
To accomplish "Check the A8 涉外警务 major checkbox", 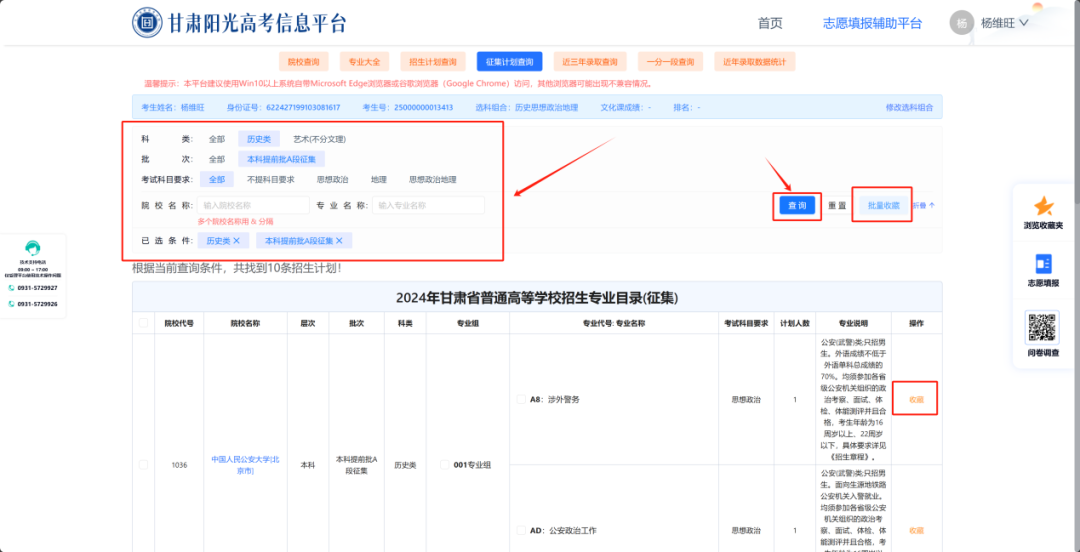I will click(521, 399).
